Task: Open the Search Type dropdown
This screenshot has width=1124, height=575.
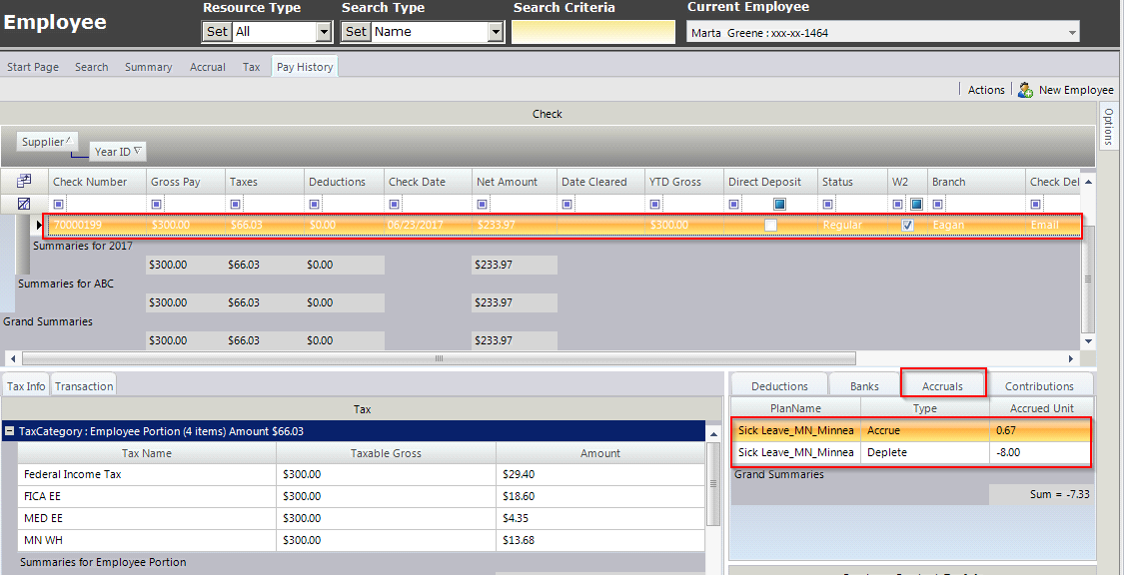Action: (495, 32)
